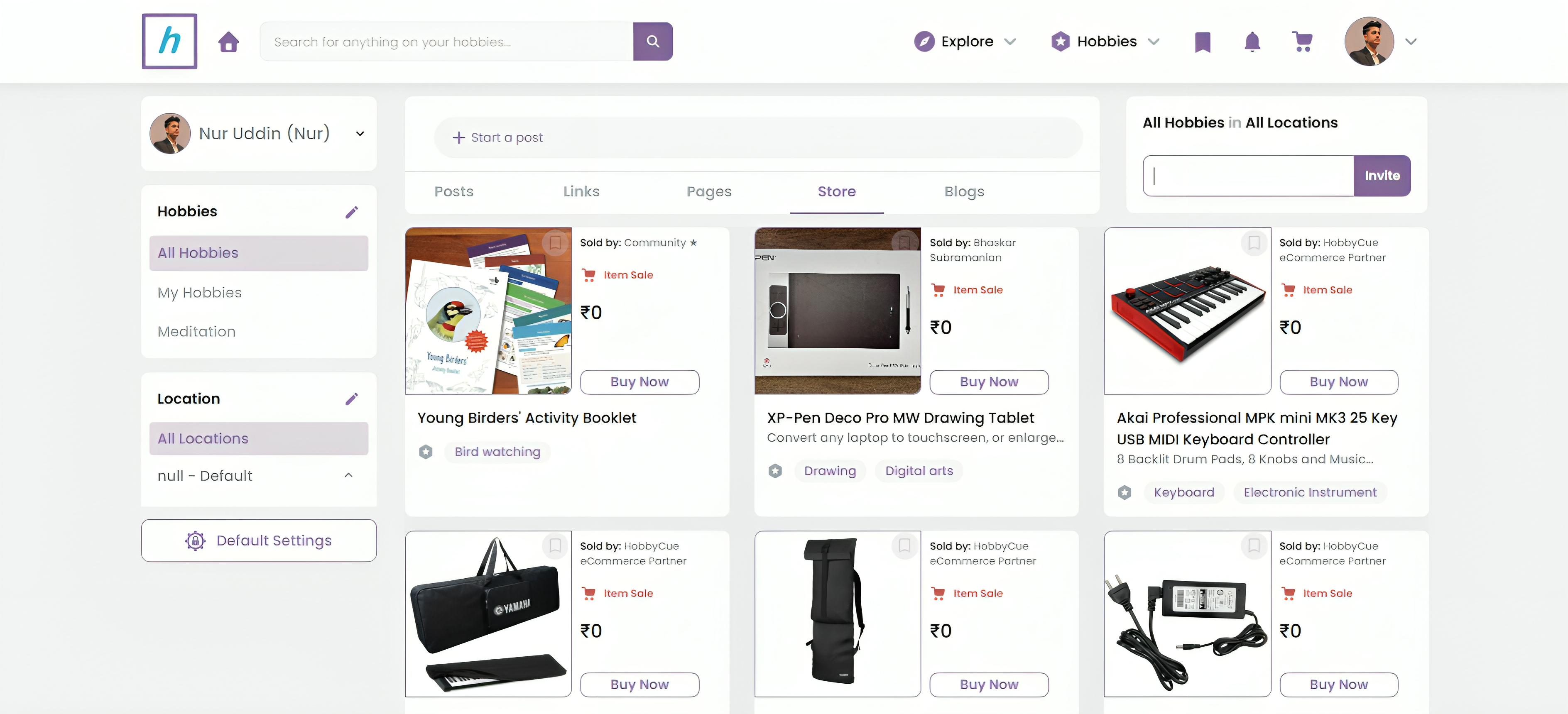The image size is (1568, 714).
Task: Buy Now the XP-Pen Drawing Tablet
Action: (x=989, y=381)
